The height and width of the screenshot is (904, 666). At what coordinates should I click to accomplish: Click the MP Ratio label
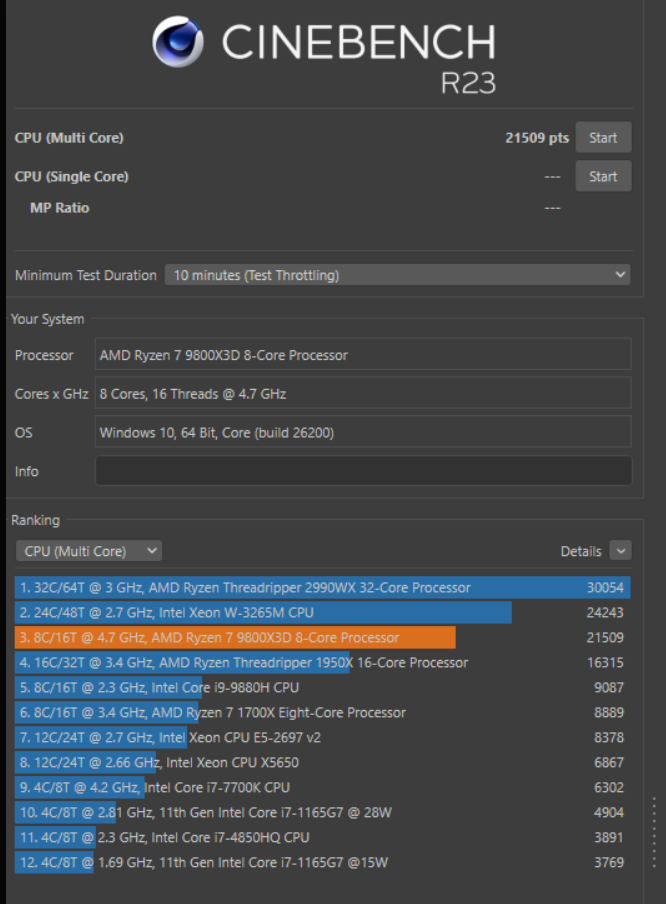point(59,208)
